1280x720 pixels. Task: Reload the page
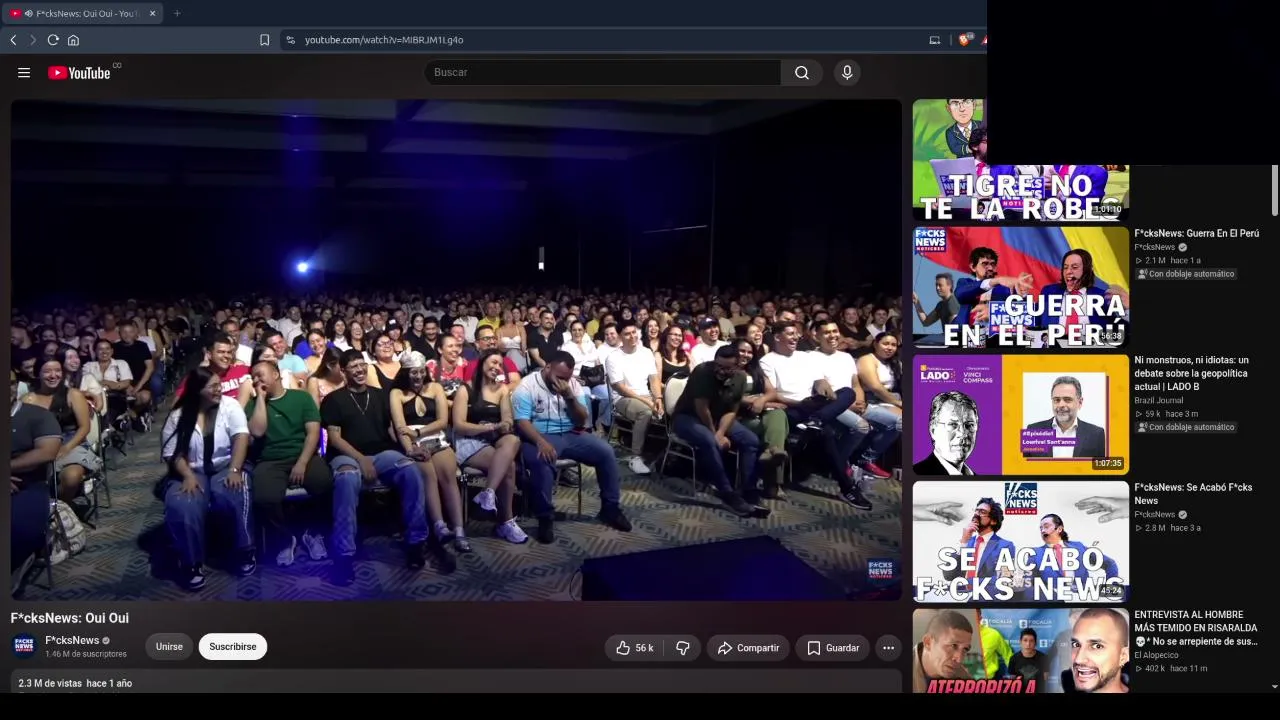click(53, 40)
